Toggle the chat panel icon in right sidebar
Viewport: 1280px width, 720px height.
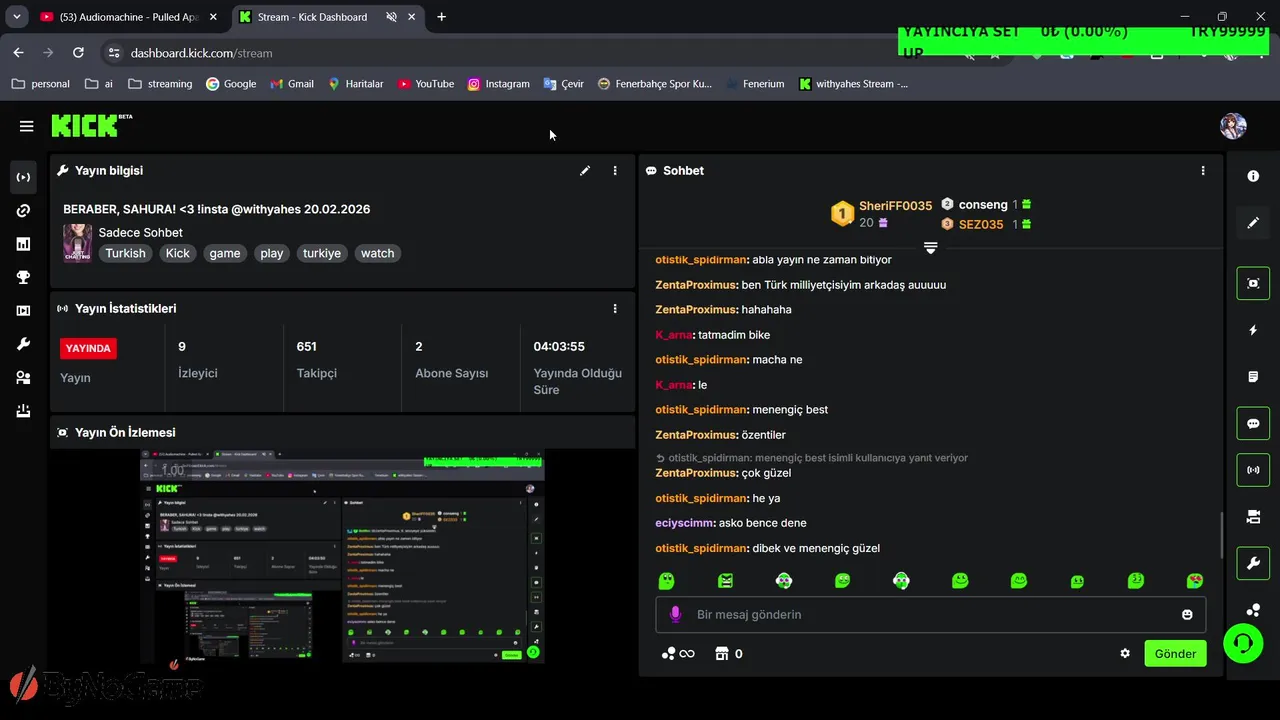click(x=1253, y=423)
